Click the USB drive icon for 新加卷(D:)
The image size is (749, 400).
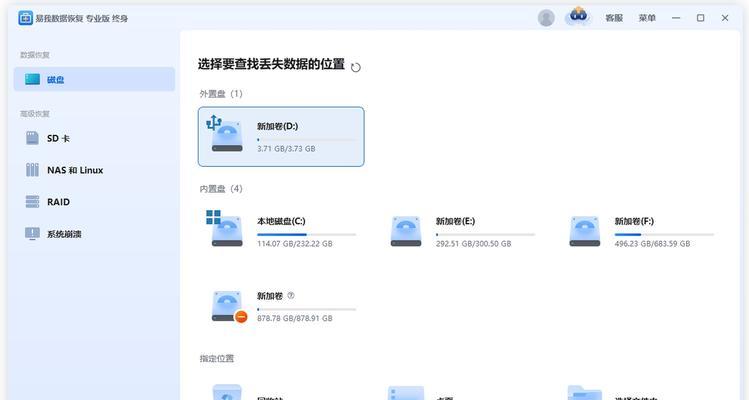pos(225,134)
